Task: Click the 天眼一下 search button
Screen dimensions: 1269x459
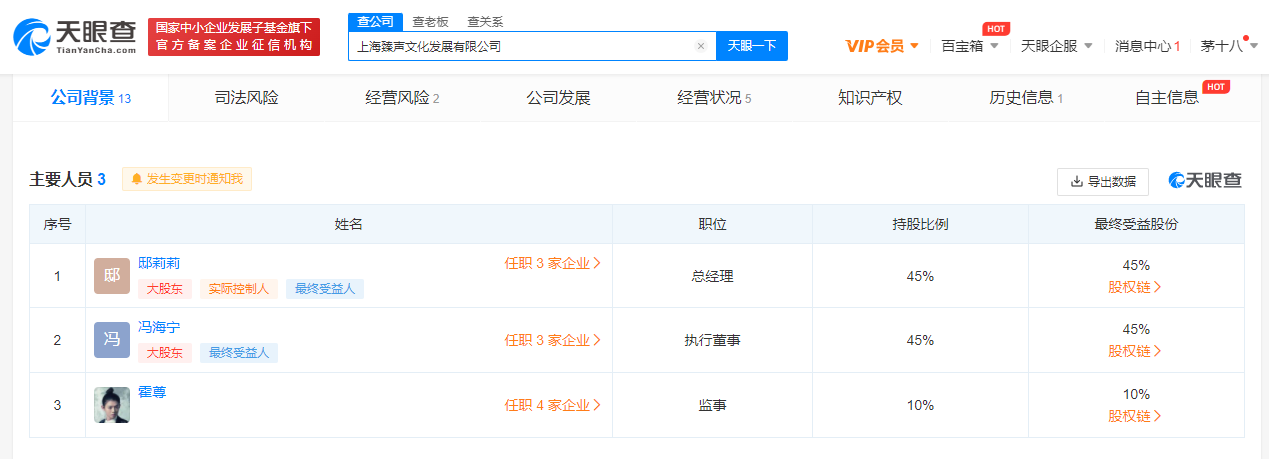Action: (x=752, y=46)
